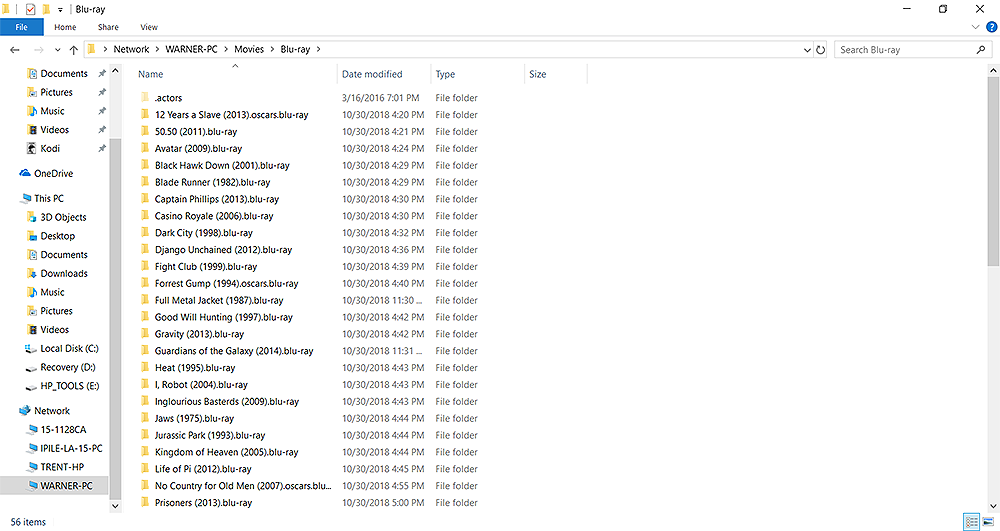Click folder icon of Jaws (1975)
Screen dimensions: 1000x531
pos(145,418)
